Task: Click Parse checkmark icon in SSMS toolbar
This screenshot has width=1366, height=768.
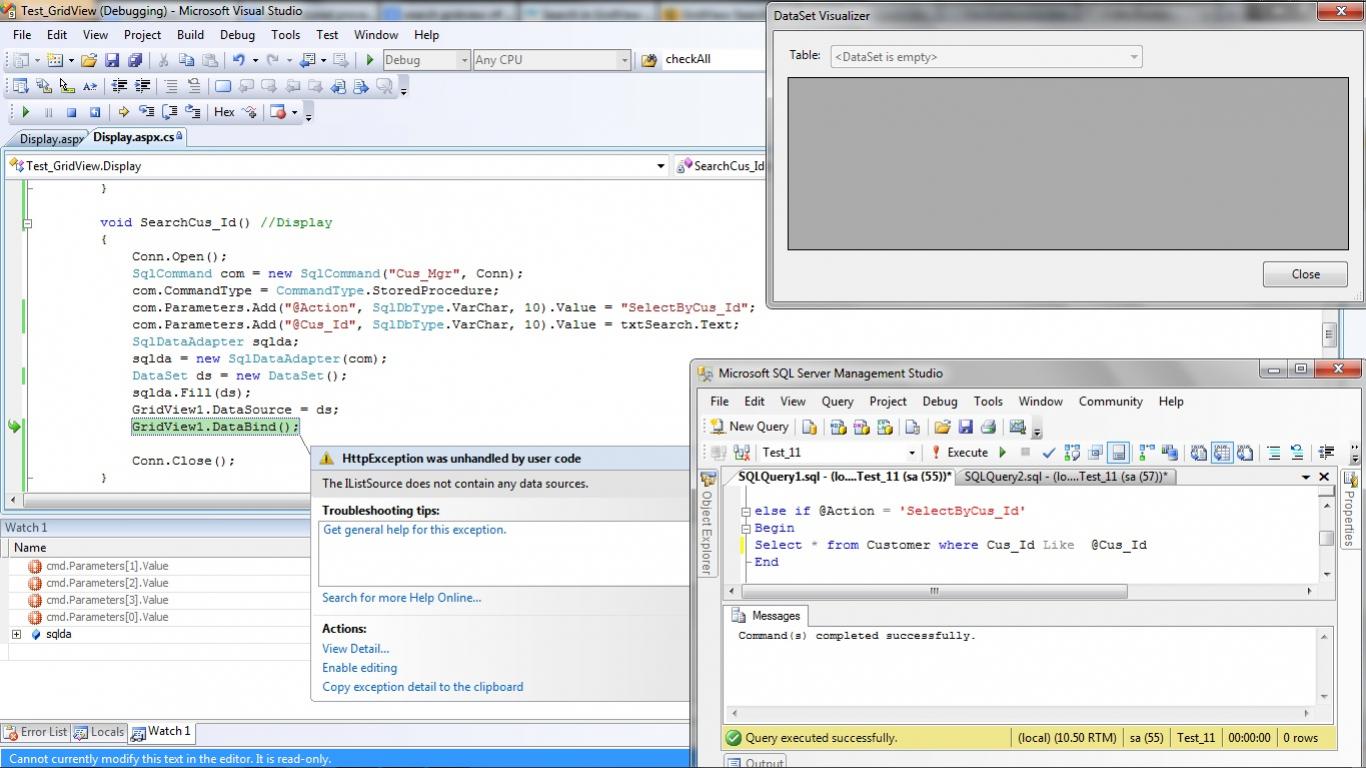Action: pyautogui.click(x=1048, y=453)
